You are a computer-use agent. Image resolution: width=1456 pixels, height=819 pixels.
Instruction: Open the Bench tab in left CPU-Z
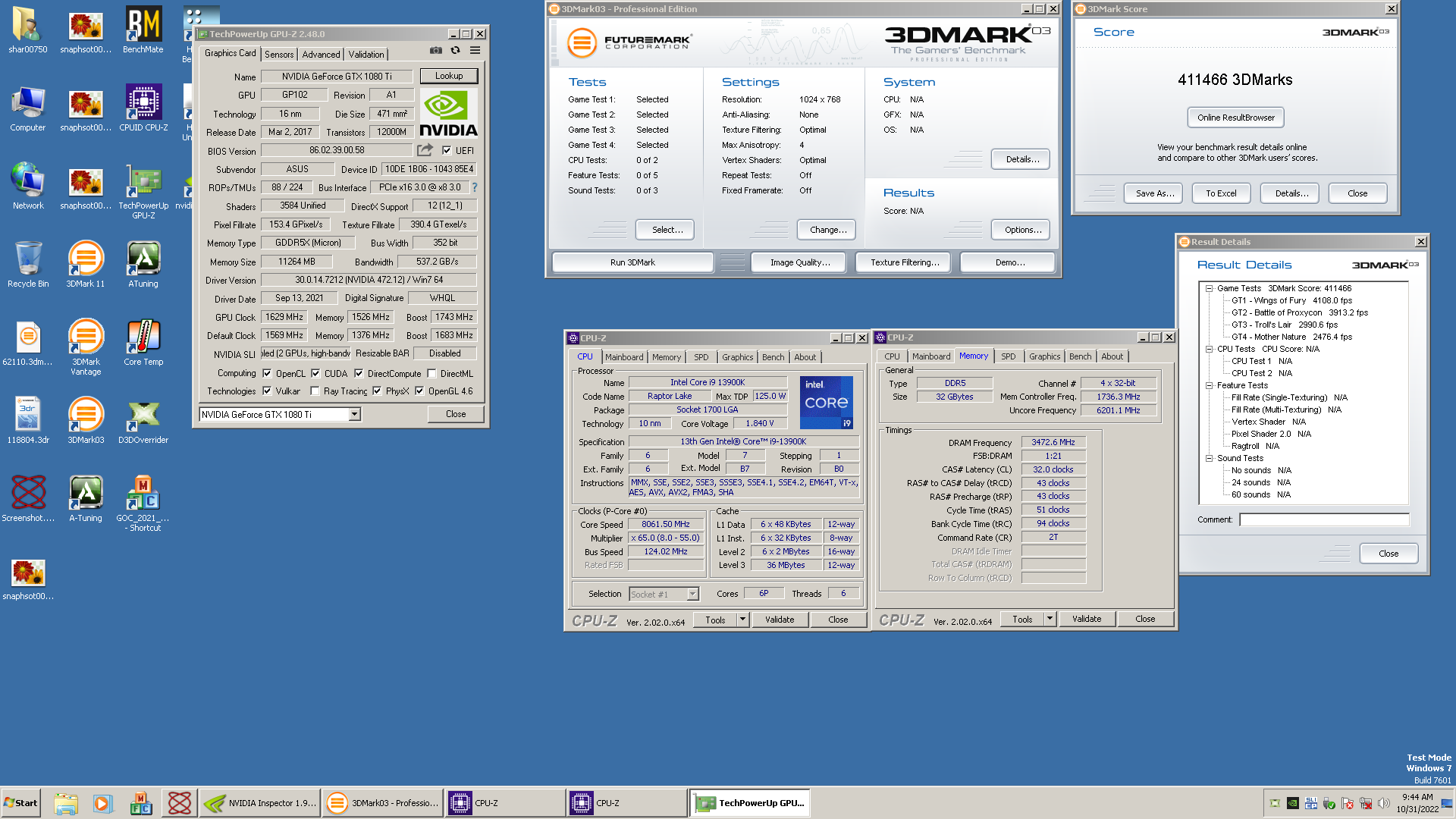pyautogui.click(x=773, y=357)
